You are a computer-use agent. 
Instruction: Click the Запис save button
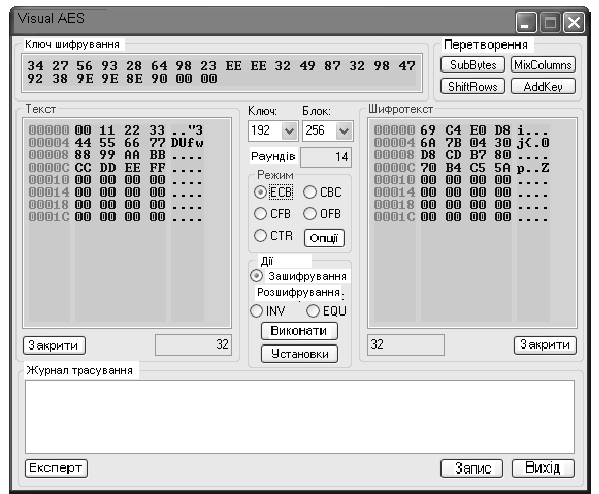471,468
